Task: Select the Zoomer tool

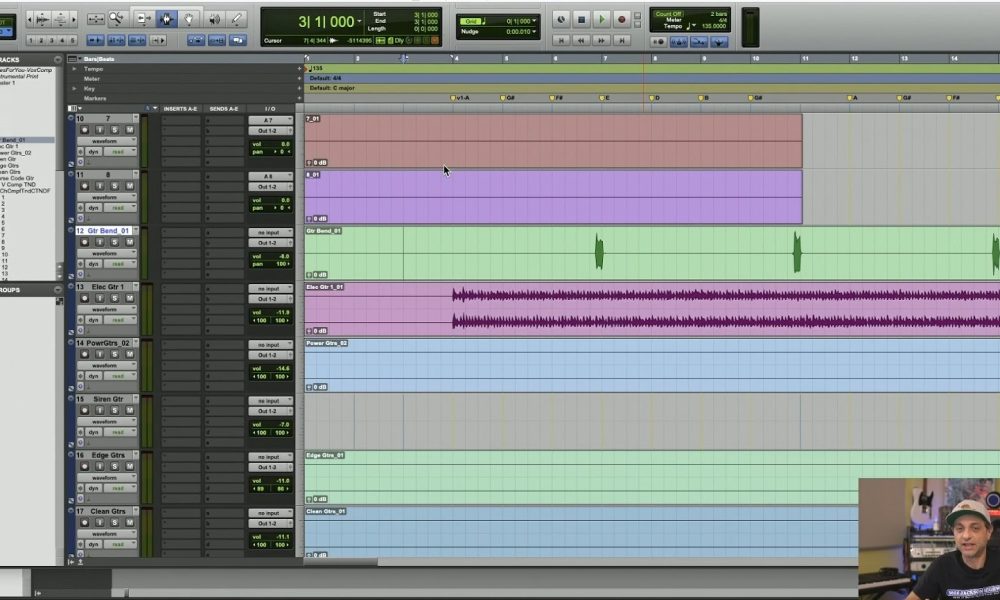Action: point(116,17)
